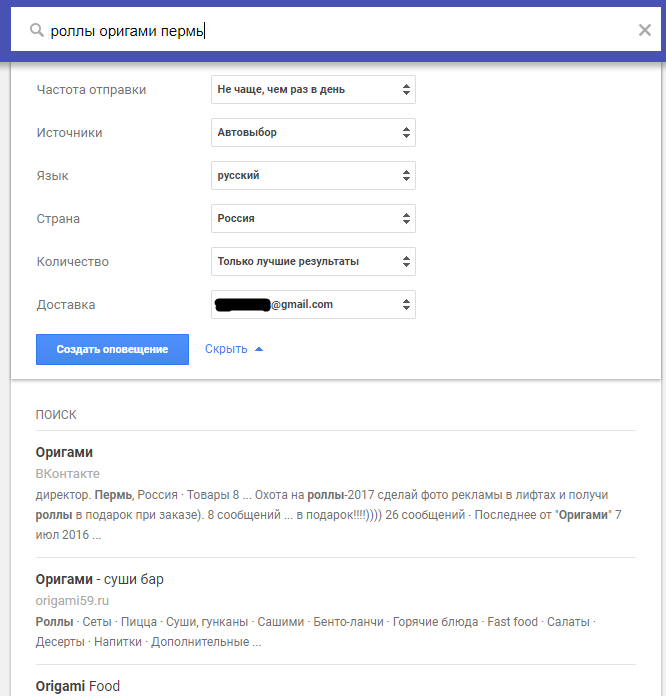Click the ПОИСК section heading
This screenshot has height=696, width=666.
(x=56, y=415)
